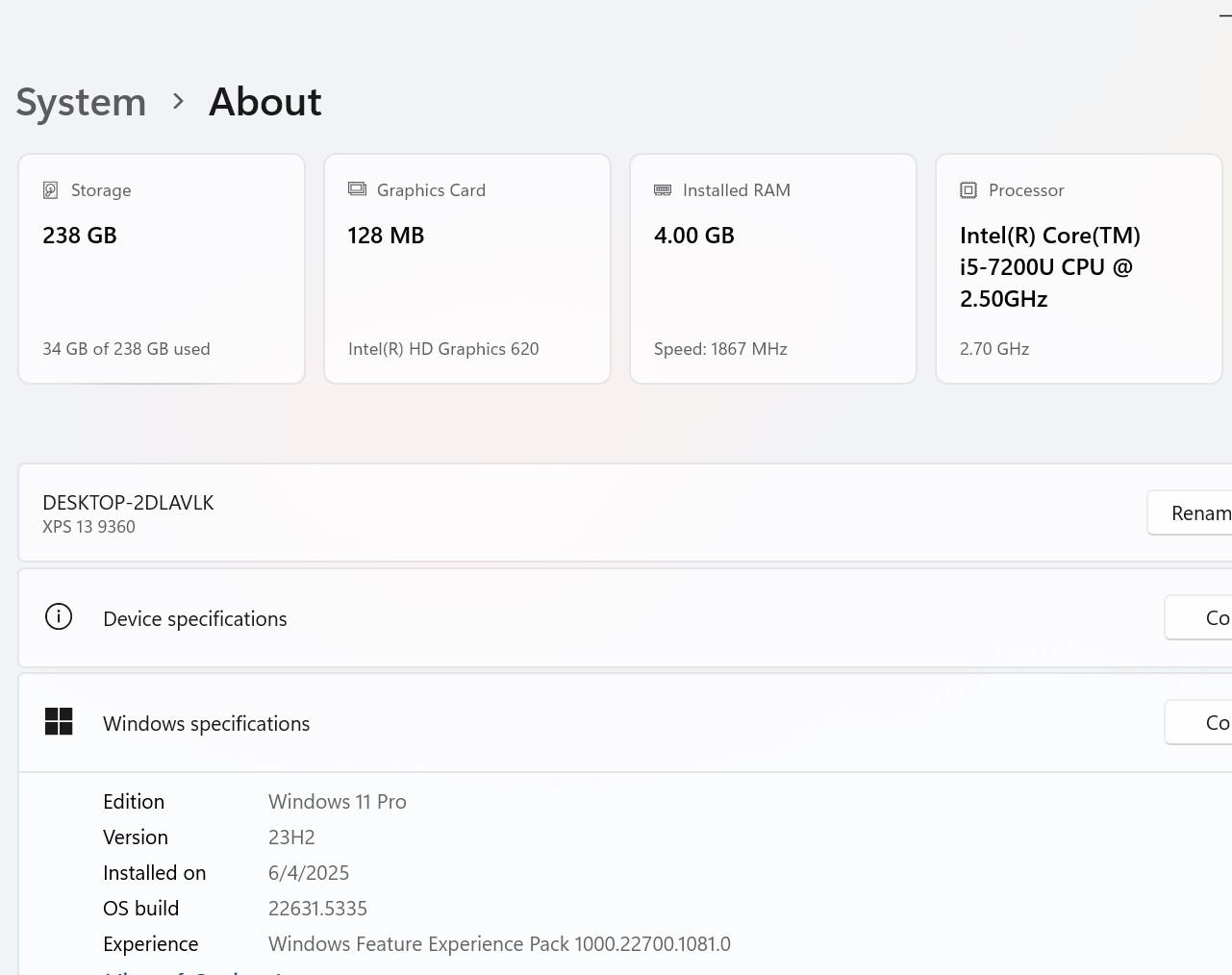The height and width of the screenshot is (975, 1232).
Task: Select the Speed: 1867 MHz text
Action: (720, 349)
